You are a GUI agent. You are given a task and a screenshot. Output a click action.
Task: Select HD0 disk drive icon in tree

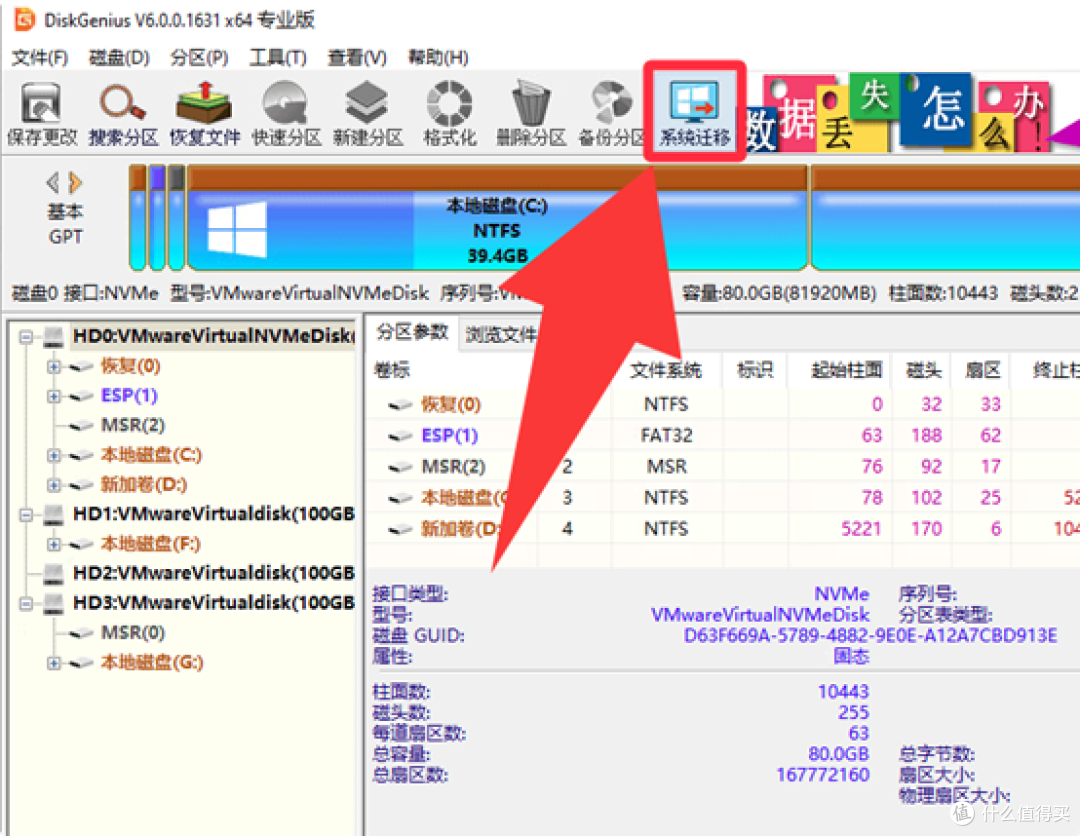54,336
